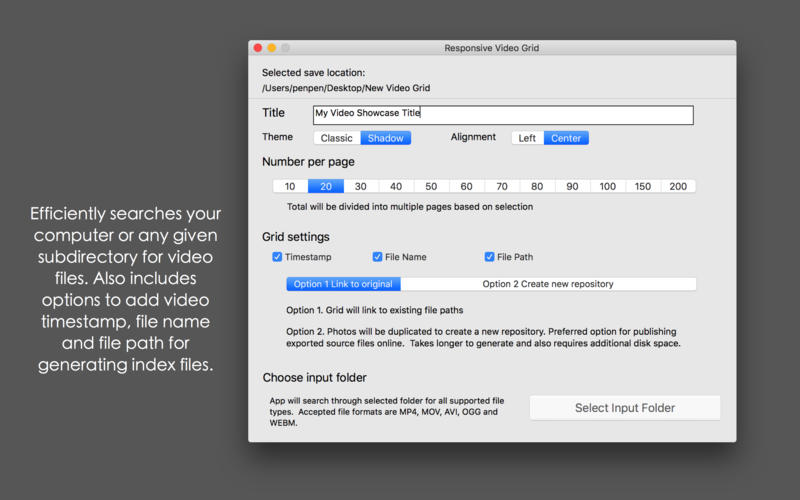Image resolution: width=800 pixels, height=500 pixels.
Task: Click the Title text input field
Action: click(503, 115)
